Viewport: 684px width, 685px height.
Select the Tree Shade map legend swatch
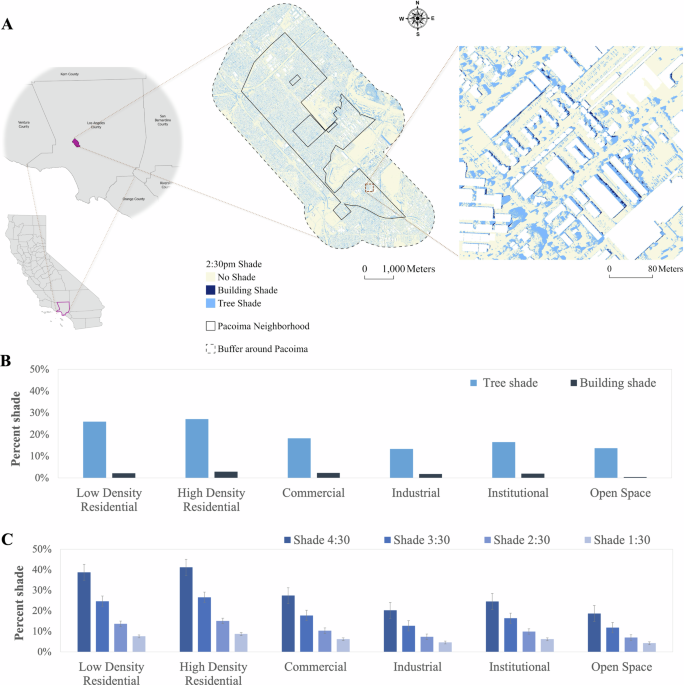[211, 303]
